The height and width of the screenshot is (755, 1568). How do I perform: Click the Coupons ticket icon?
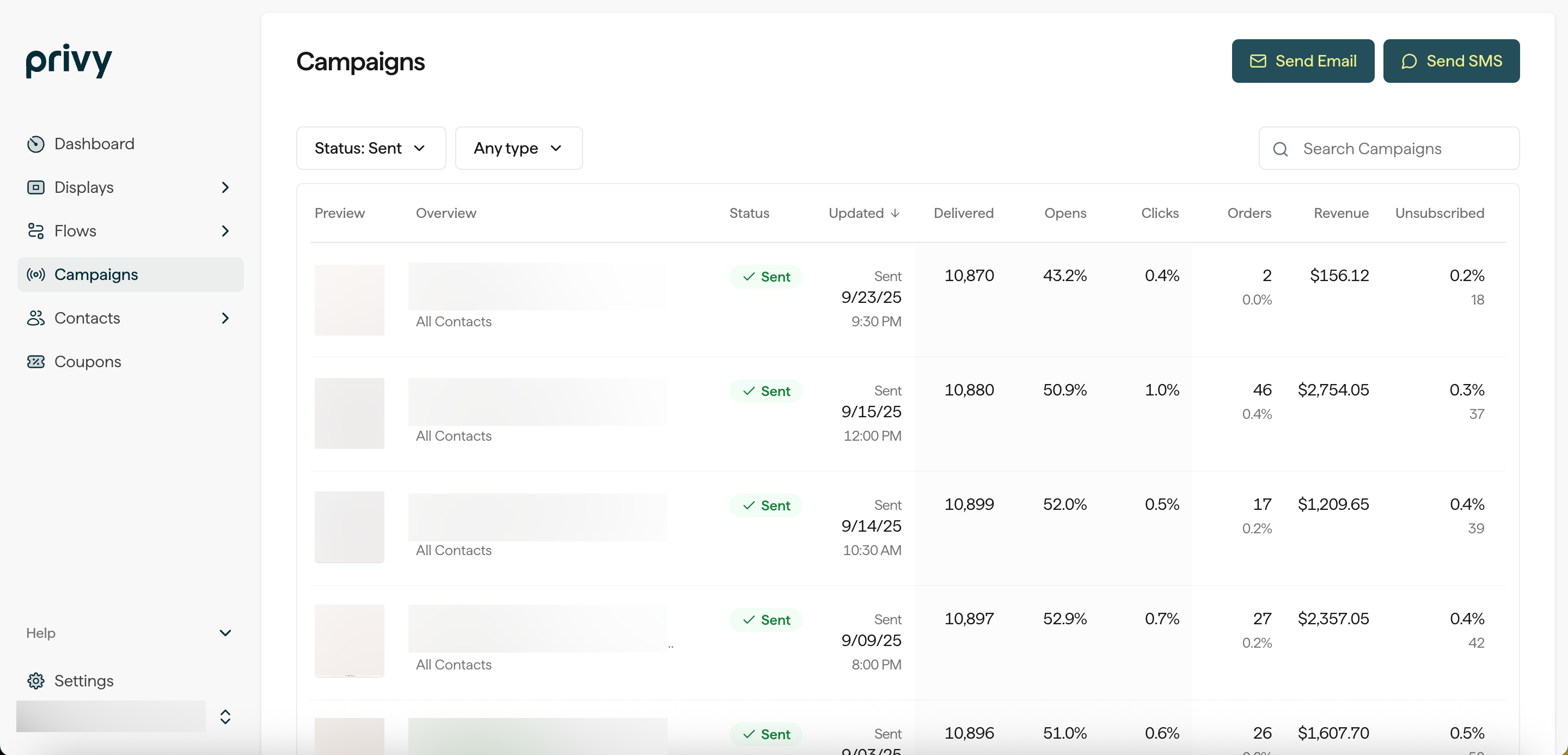36,362
